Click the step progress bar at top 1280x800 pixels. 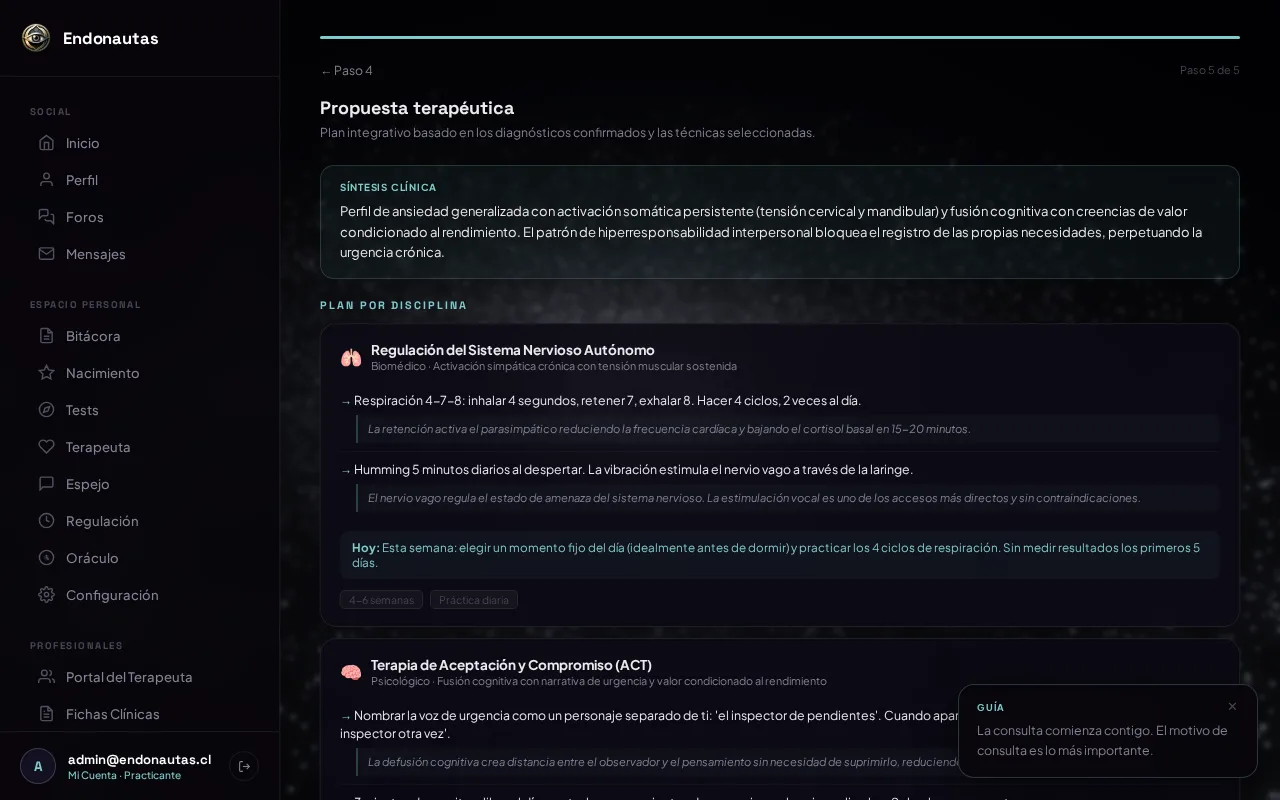pyautogui.click(x=780, y=37)
